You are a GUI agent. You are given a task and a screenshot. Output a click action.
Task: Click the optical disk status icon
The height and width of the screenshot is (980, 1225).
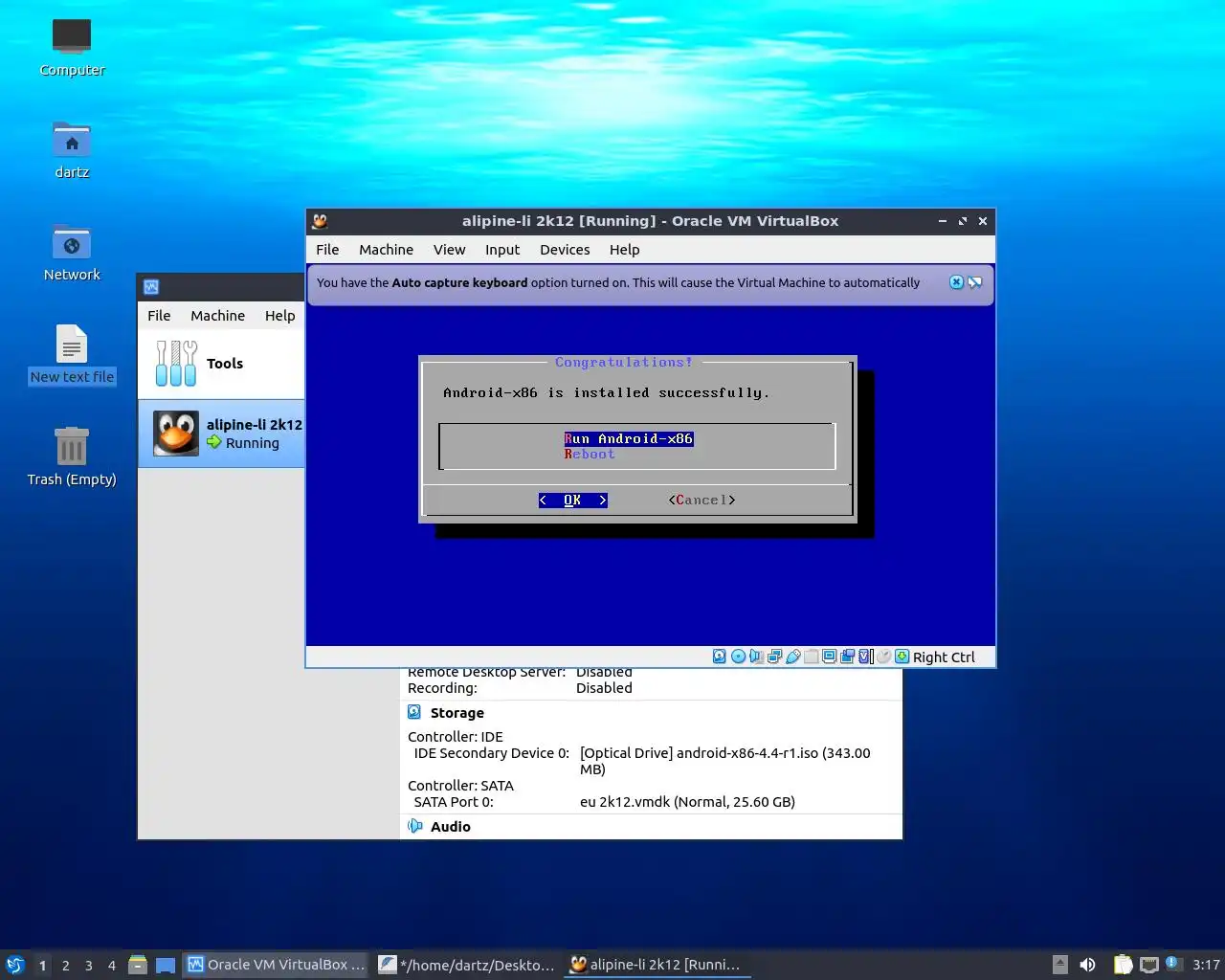[738, 657]
